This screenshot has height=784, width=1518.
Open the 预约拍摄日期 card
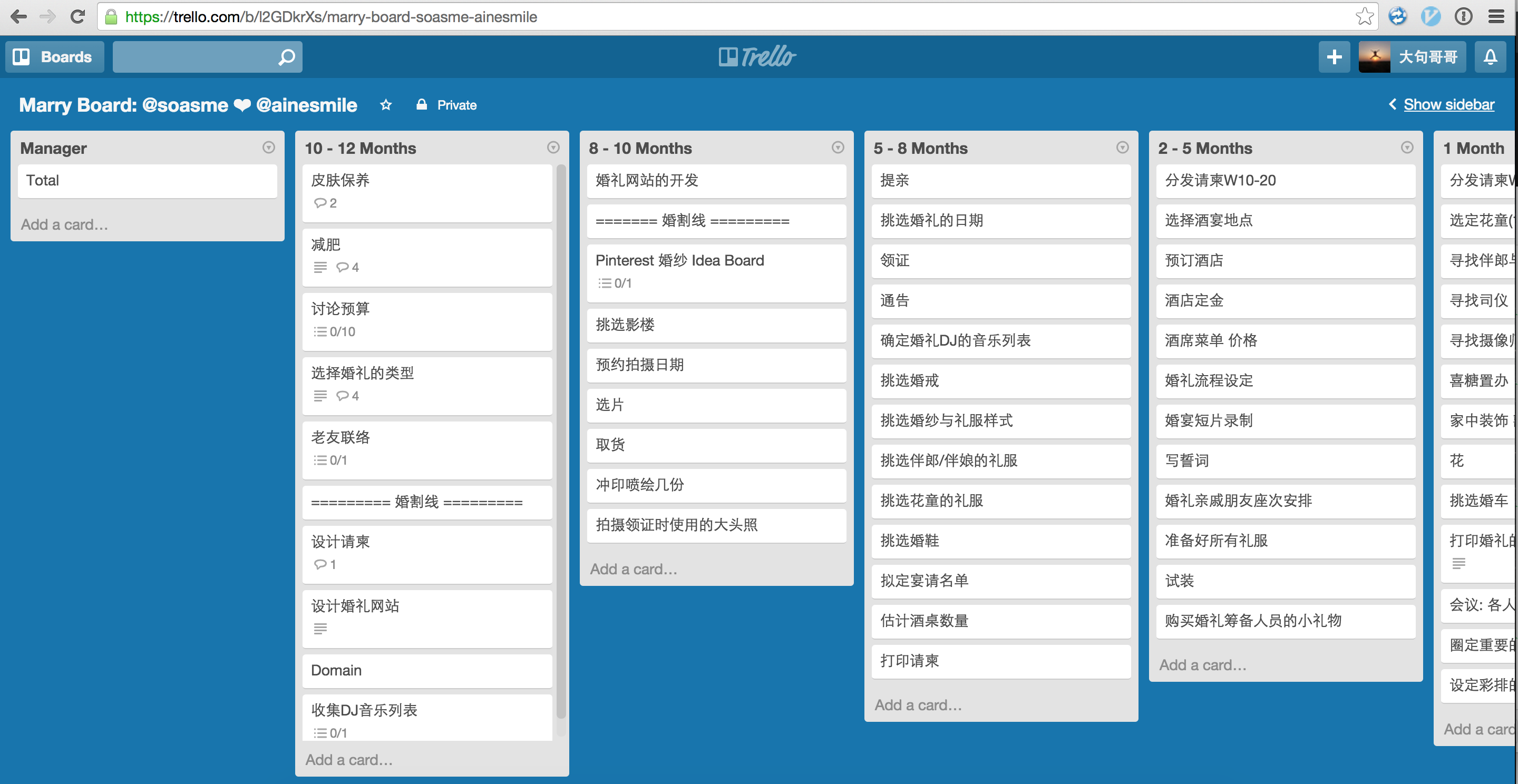[717, 365]
